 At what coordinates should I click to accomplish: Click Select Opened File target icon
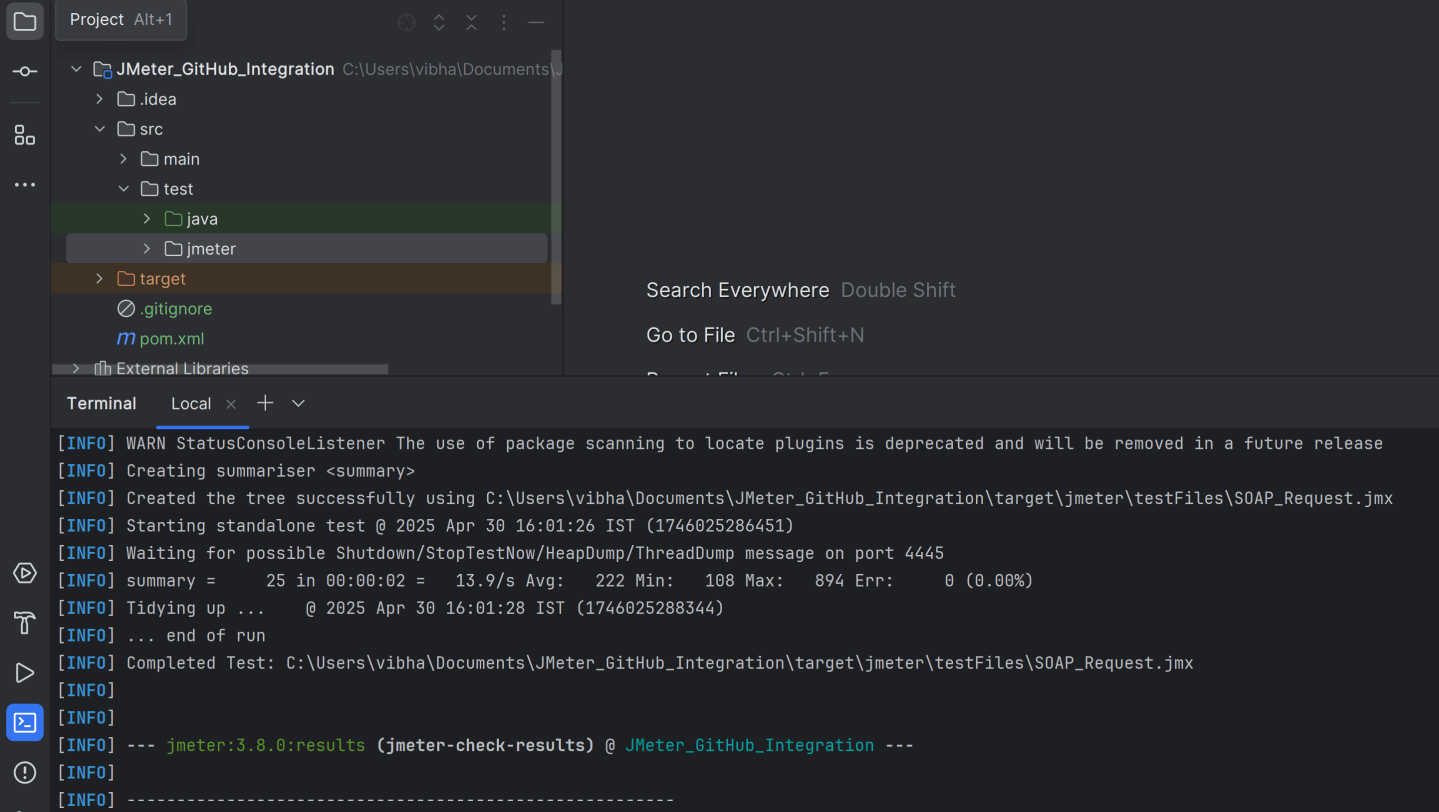point(406,22)
